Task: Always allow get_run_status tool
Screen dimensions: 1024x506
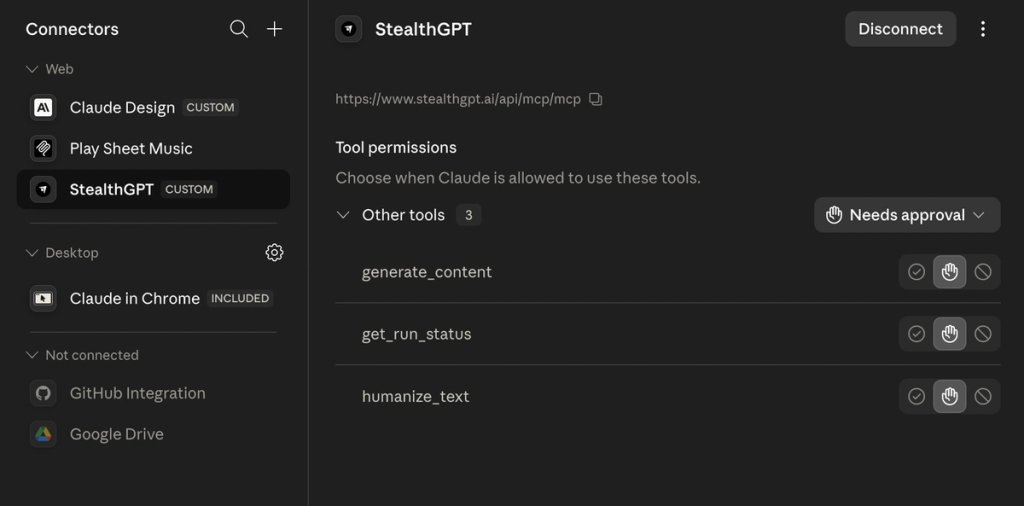Action: point(916,334)
